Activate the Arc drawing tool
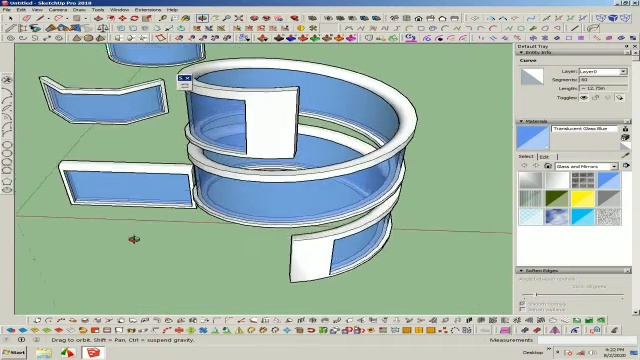Screen dimensions: 640x360 [58, 18]
